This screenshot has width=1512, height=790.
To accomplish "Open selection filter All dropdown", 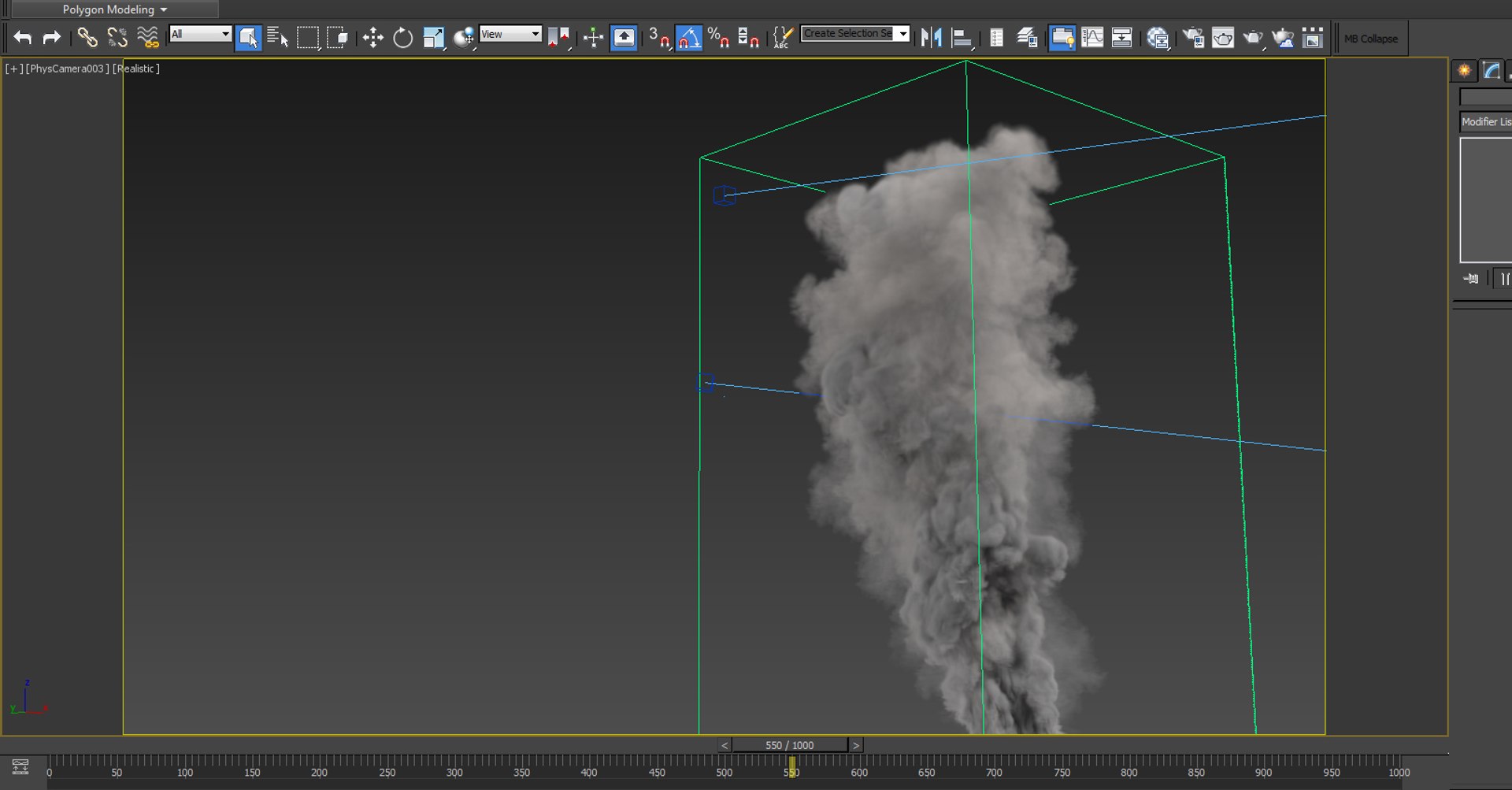I will (x=200, y=34).
